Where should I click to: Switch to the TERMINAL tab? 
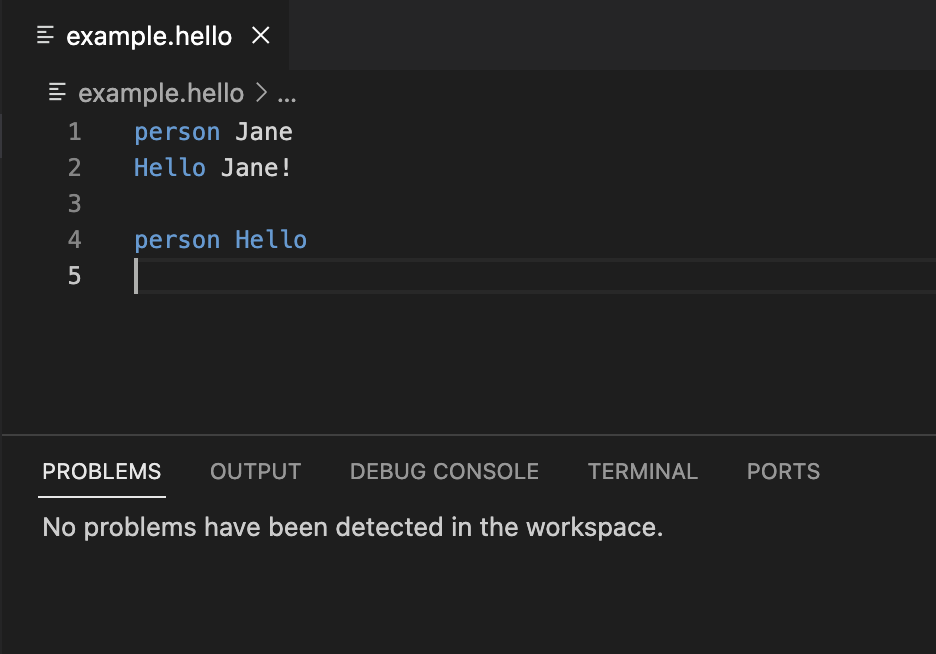tap(643, 471)
